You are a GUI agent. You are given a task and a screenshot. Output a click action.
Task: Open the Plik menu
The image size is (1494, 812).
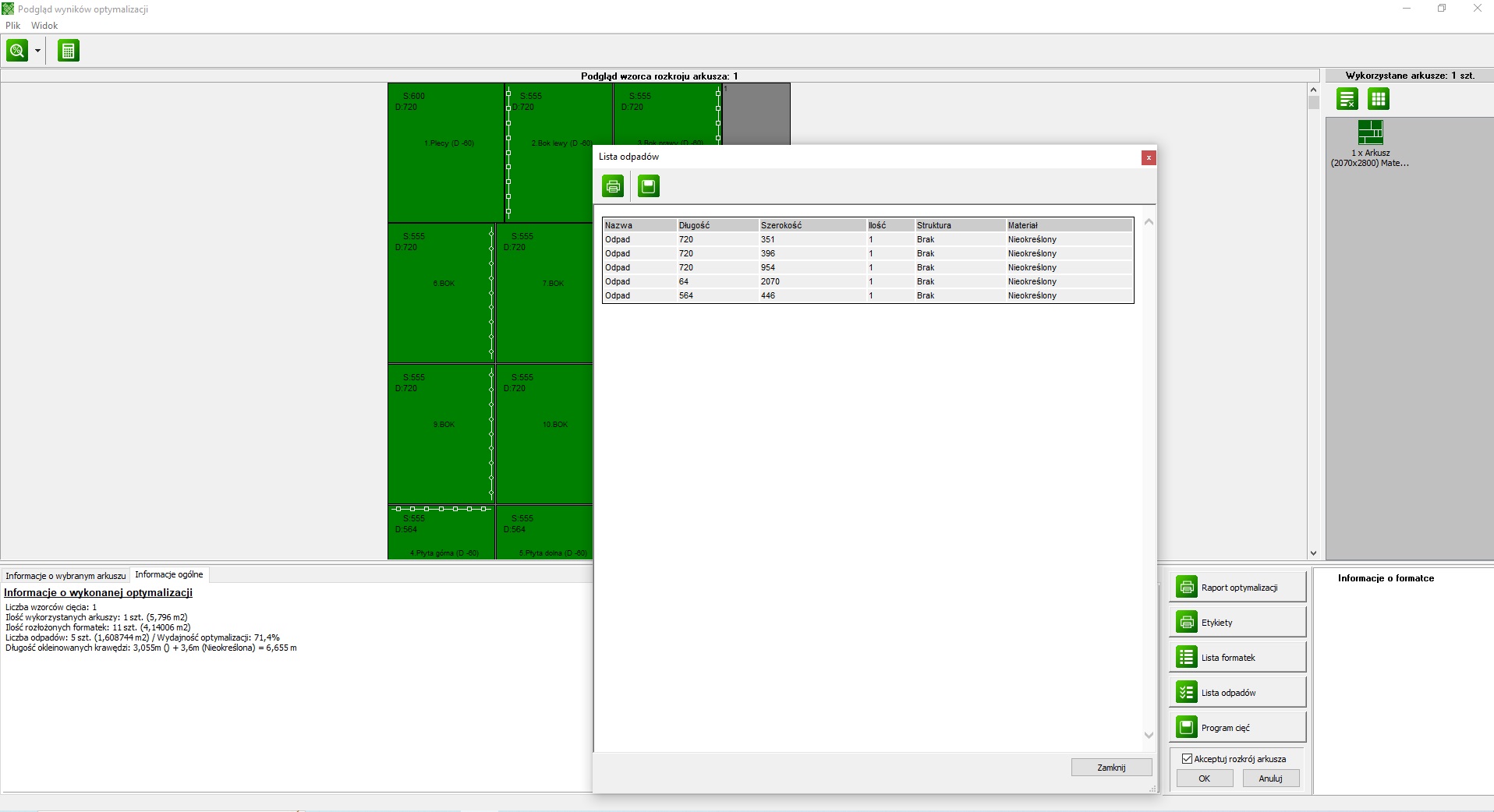coord(13,26)
